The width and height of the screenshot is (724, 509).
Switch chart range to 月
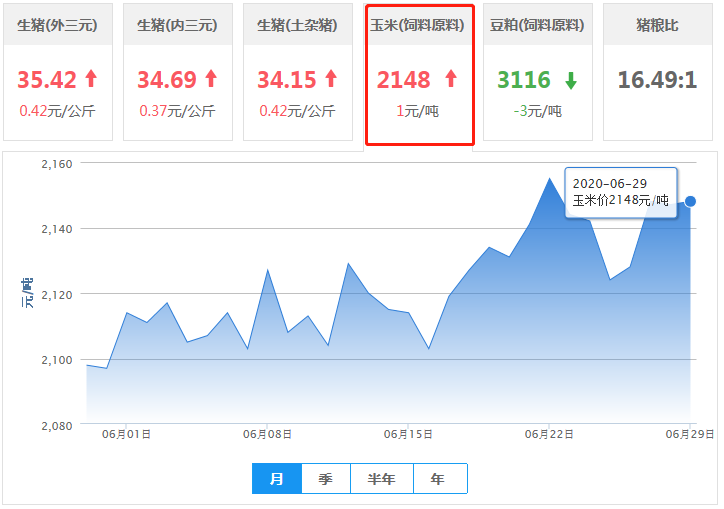277,479
